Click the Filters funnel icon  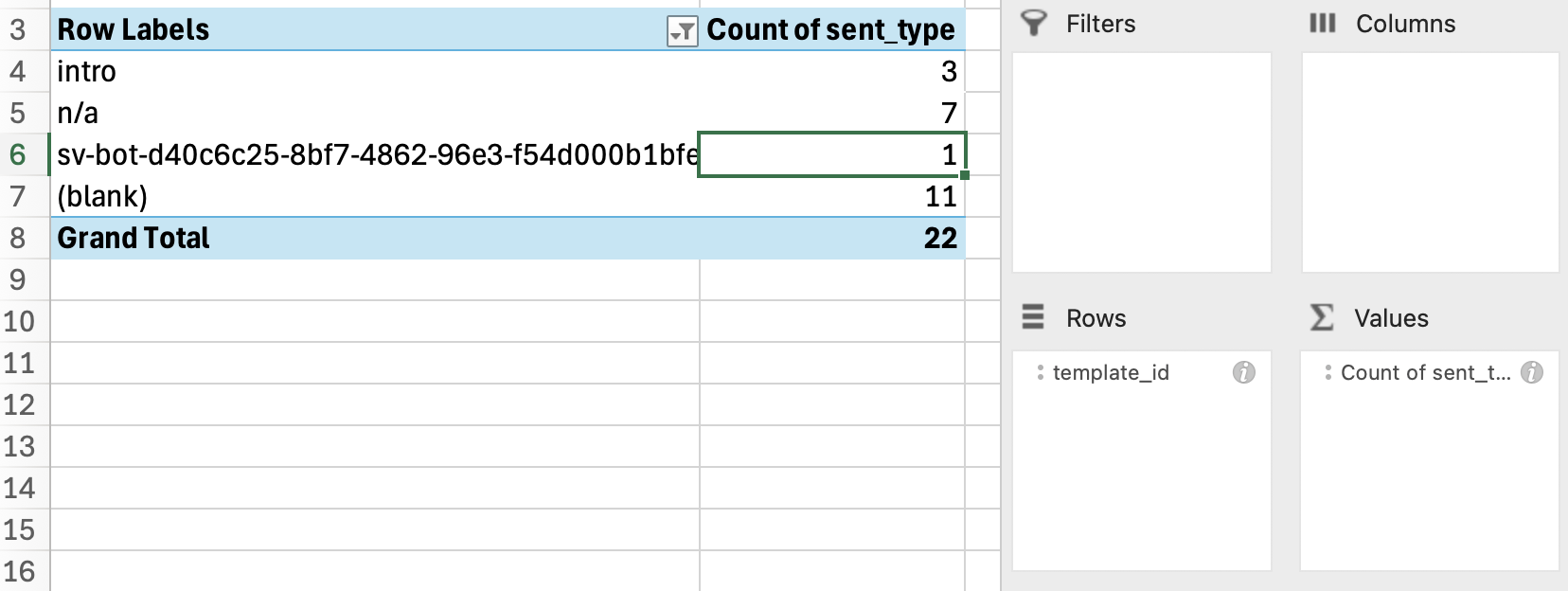click(1035, 24)
